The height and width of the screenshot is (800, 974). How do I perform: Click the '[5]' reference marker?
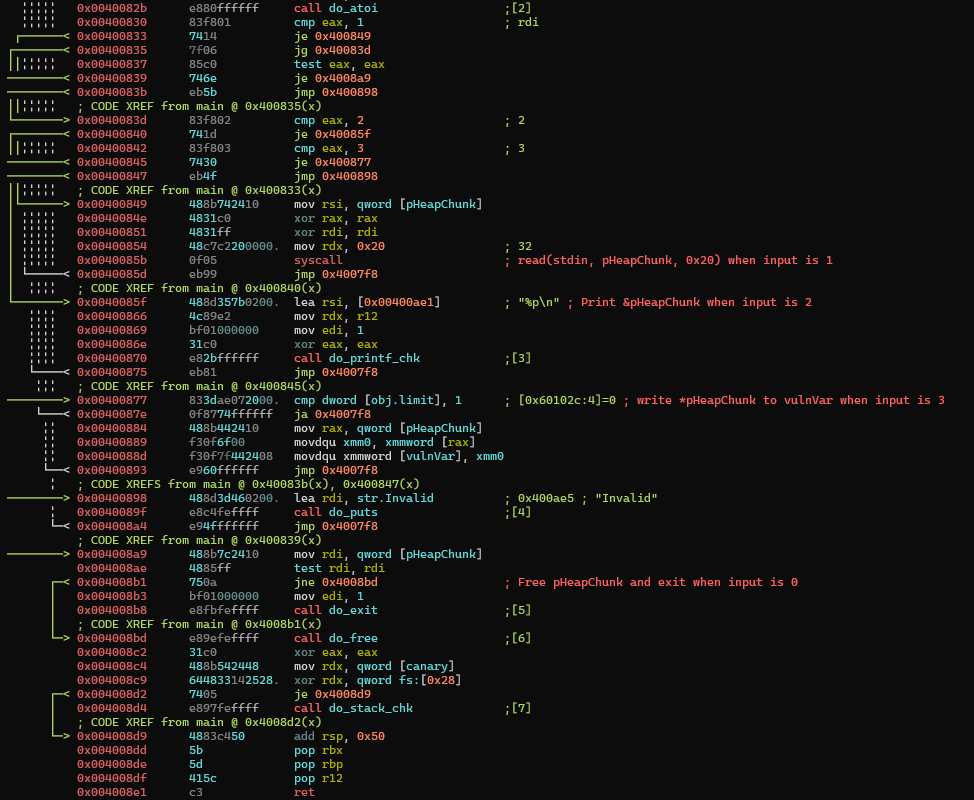point(517,611)
